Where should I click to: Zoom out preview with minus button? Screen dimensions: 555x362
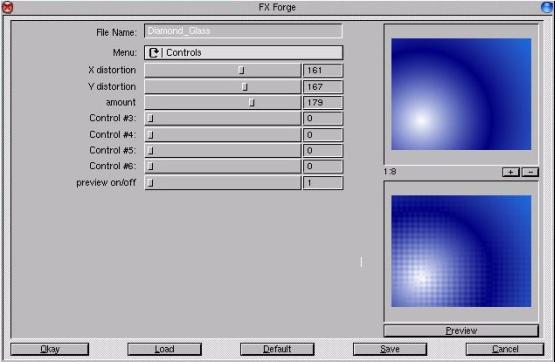tap(530, 172)
